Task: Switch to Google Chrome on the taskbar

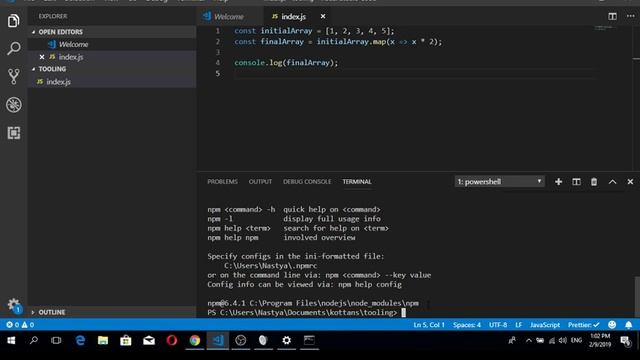Action: (195, 340)
